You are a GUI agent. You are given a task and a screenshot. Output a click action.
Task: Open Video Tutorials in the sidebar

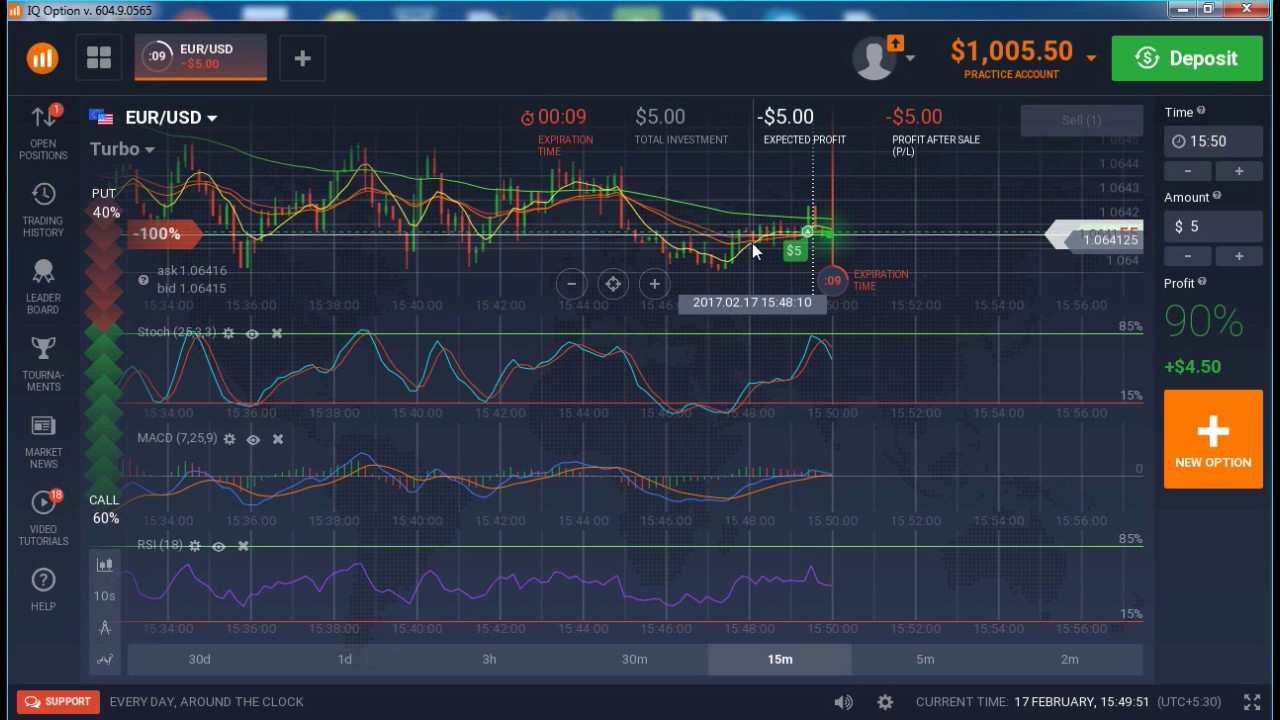(43, 518)
